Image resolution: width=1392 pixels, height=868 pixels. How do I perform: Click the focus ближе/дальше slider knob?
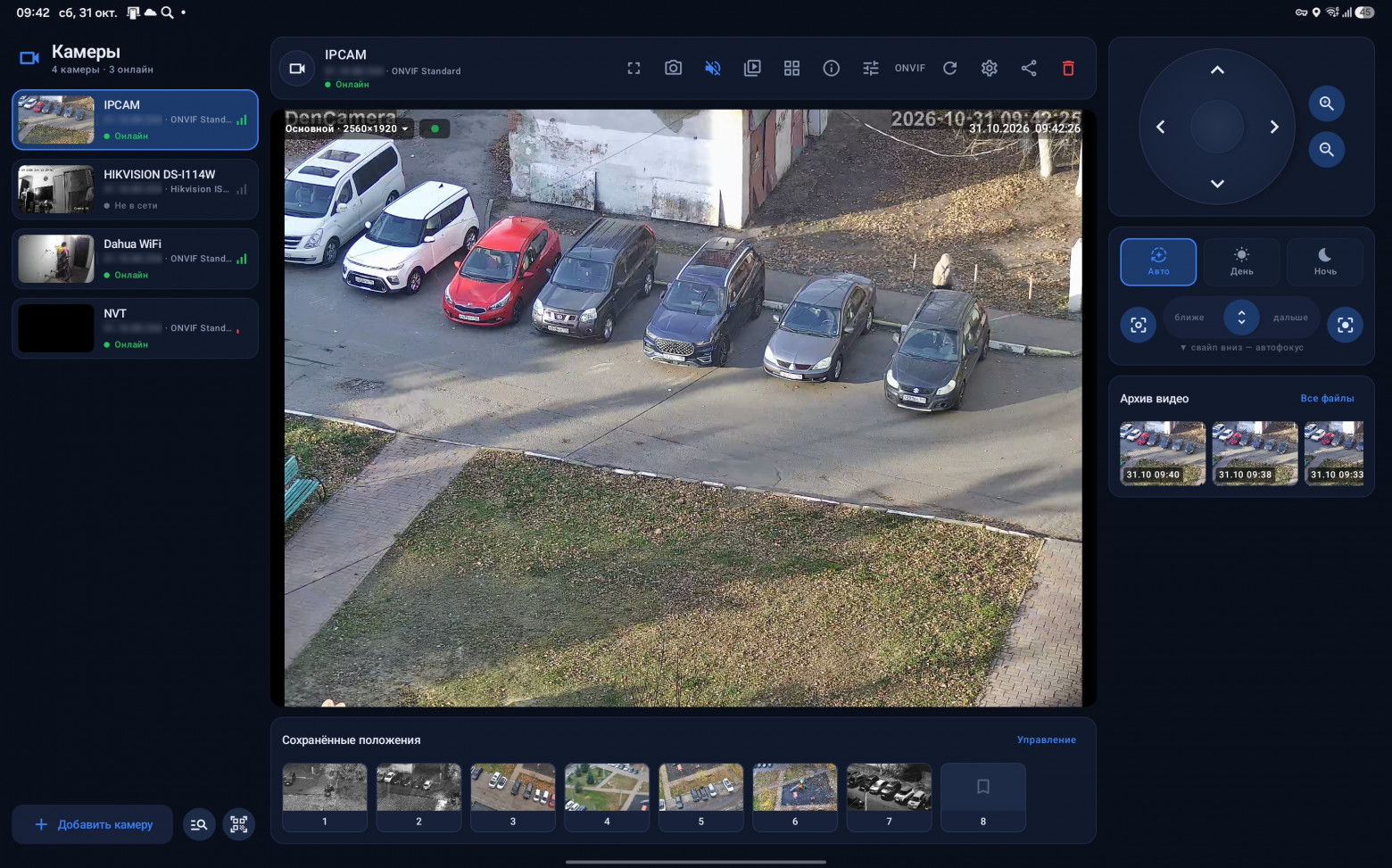coord(1241,318)
